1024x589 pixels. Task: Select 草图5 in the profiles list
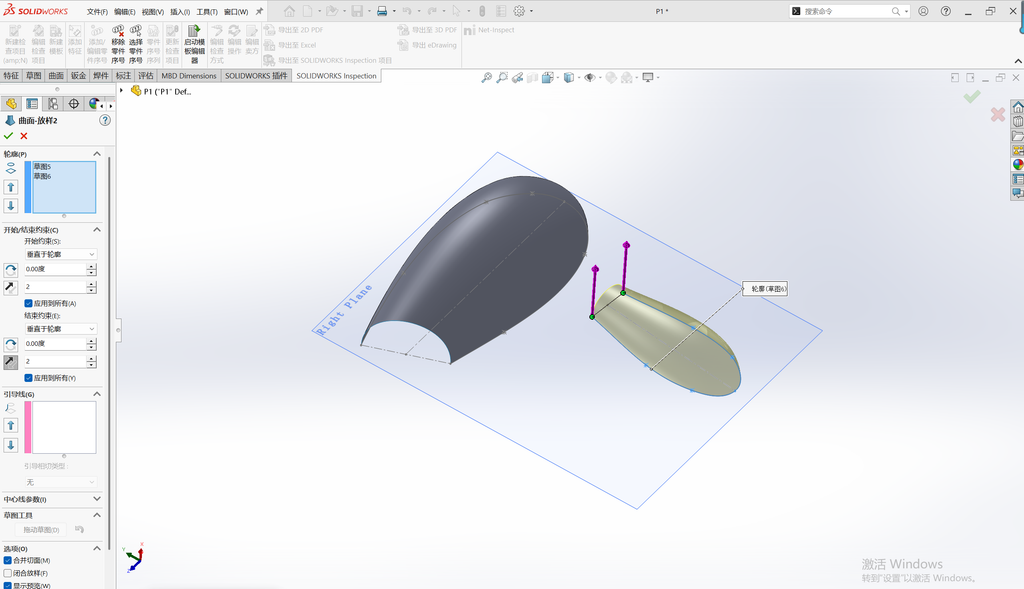pos(42,167)
